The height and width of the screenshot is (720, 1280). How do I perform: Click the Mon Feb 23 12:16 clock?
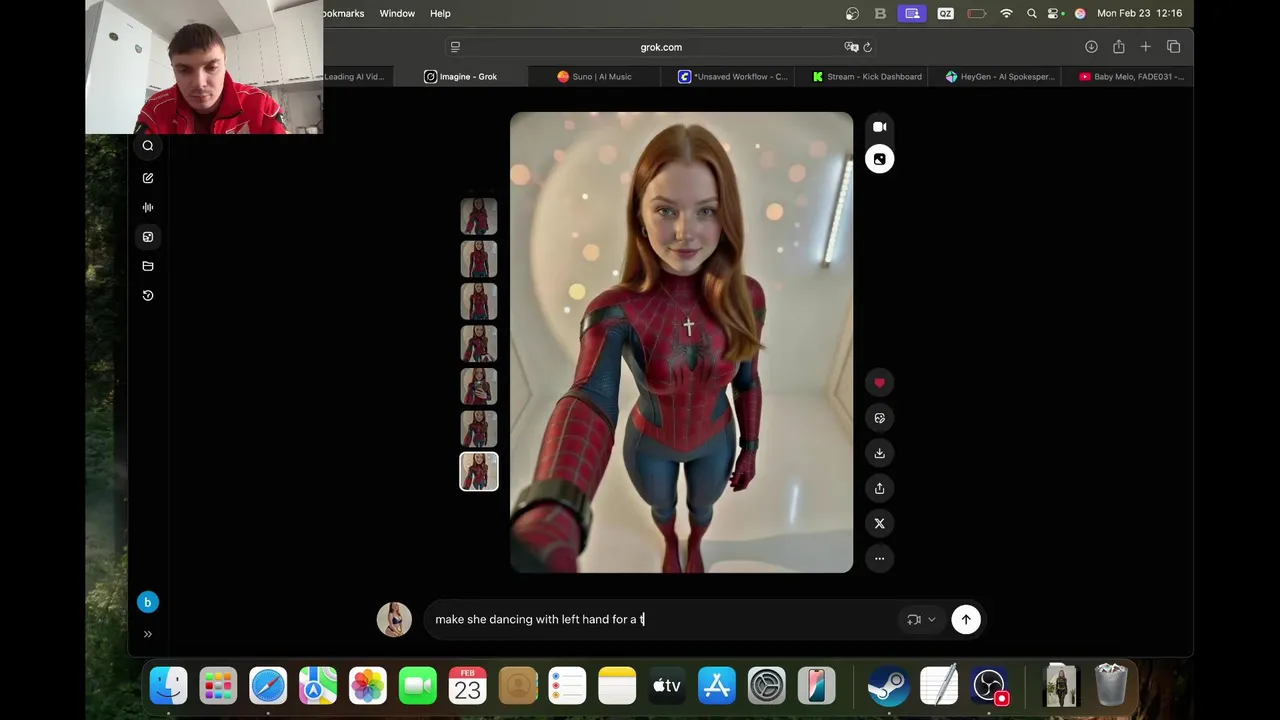click(1139, 13)
